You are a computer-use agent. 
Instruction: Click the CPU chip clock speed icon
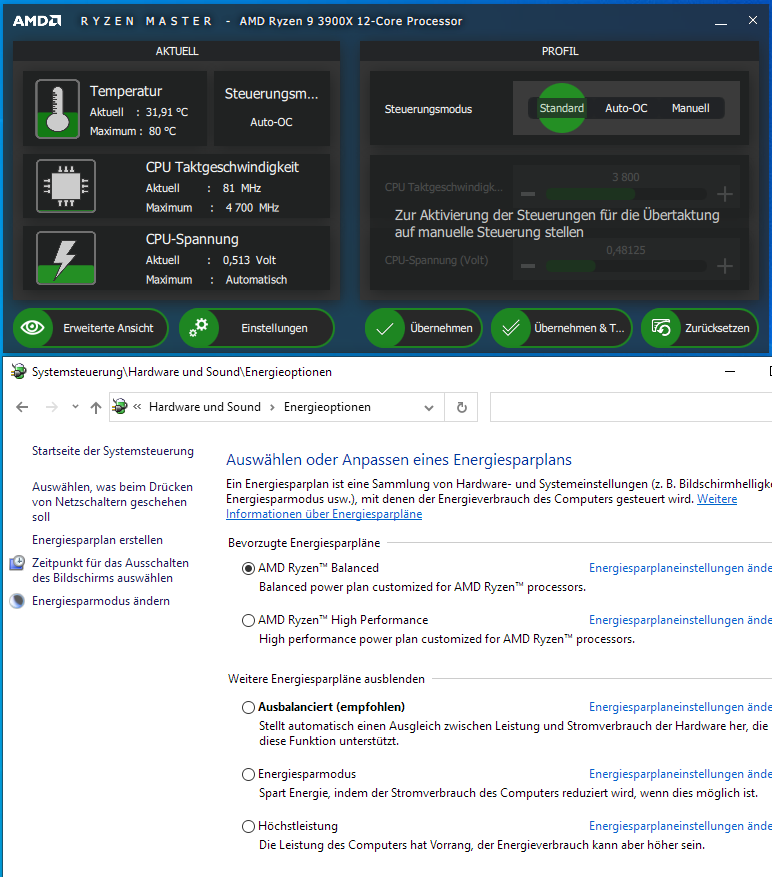[66, 186]
